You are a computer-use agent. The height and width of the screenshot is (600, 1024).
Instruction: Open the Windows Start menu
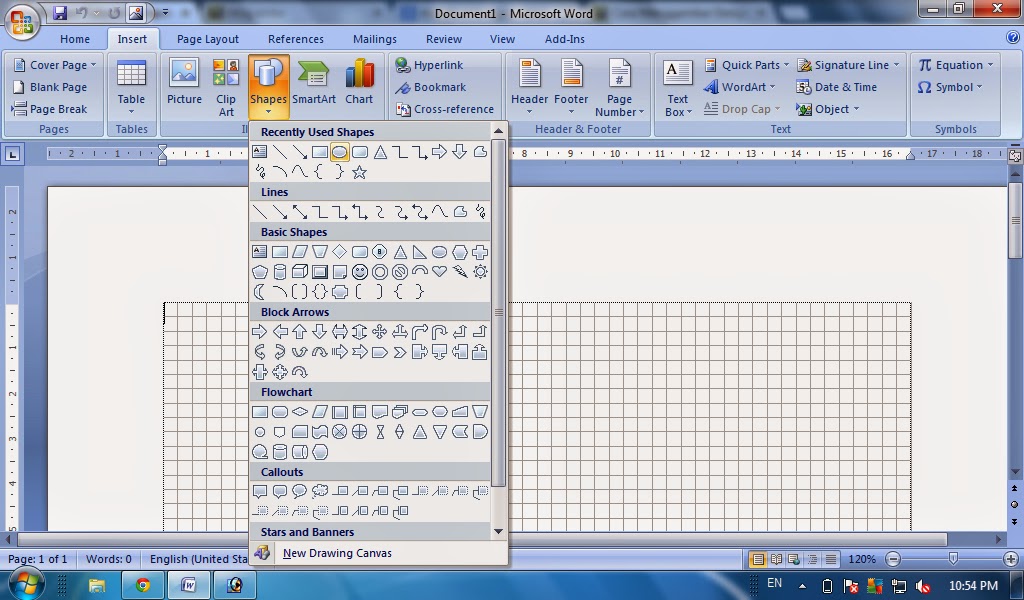[25, 583]
